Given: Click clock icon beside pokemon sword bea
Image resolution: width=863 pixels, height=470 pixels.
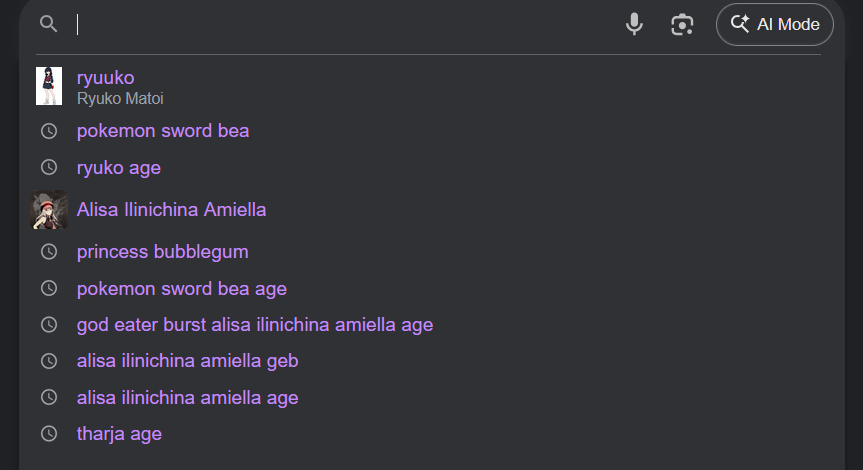Looking at the screenshot, I should (x=49, y=131).
